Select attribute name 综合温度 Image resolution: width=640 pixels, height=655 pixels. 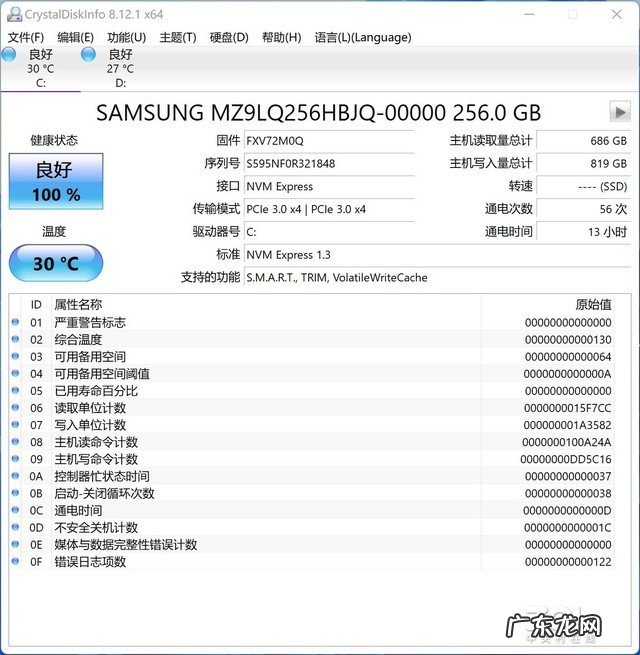click(78, 340)
